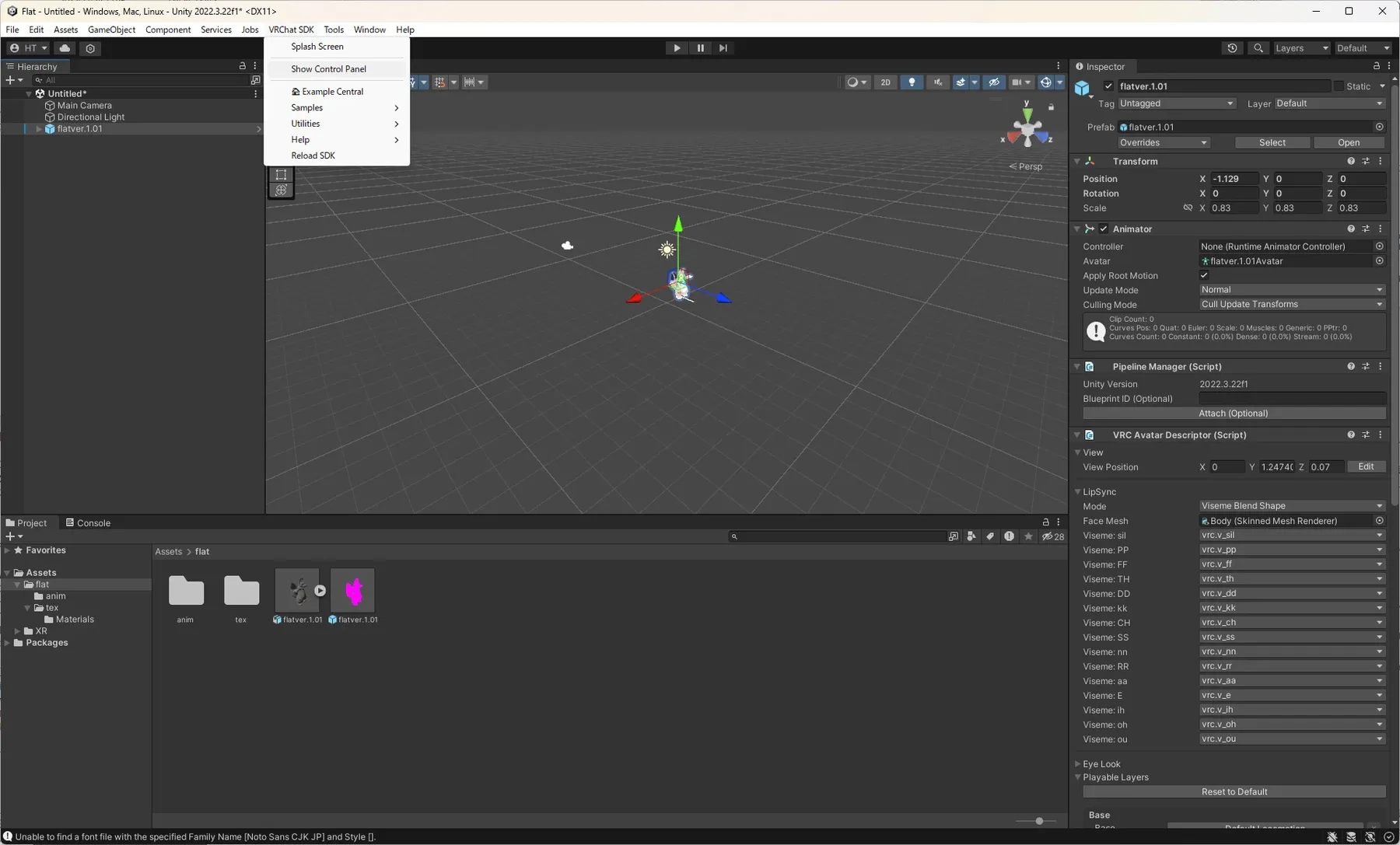
Task: Open the Undo History button in top toolbar
Action: [x=1232, y=48]
